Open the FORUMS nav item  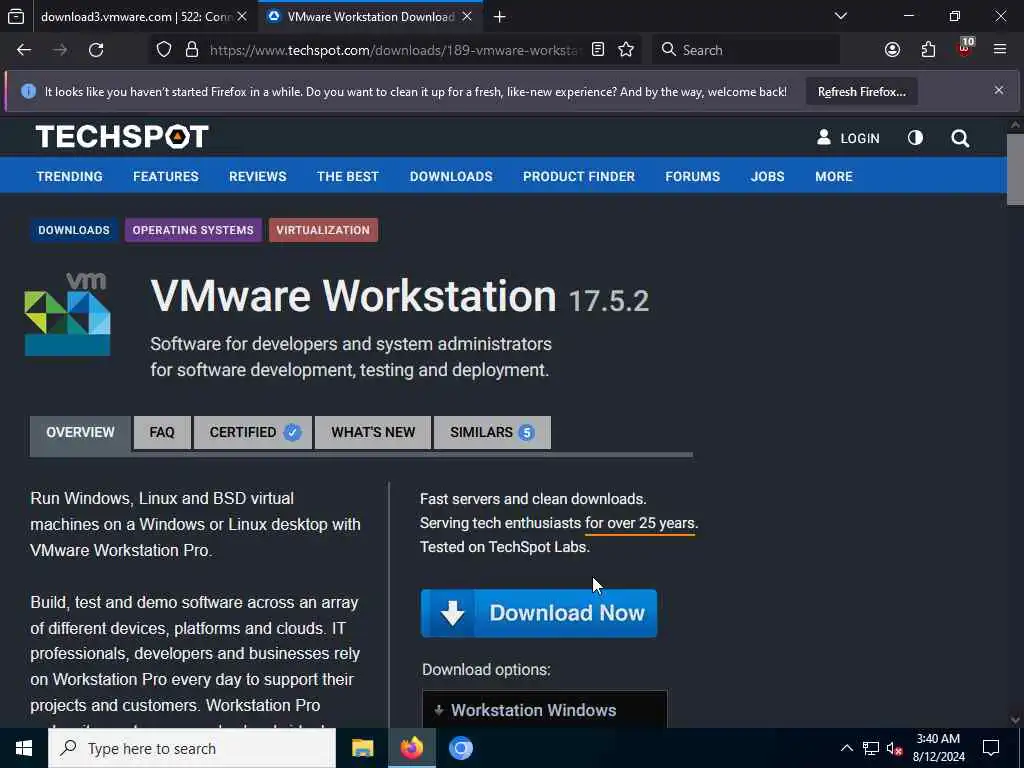pos(692,176)
